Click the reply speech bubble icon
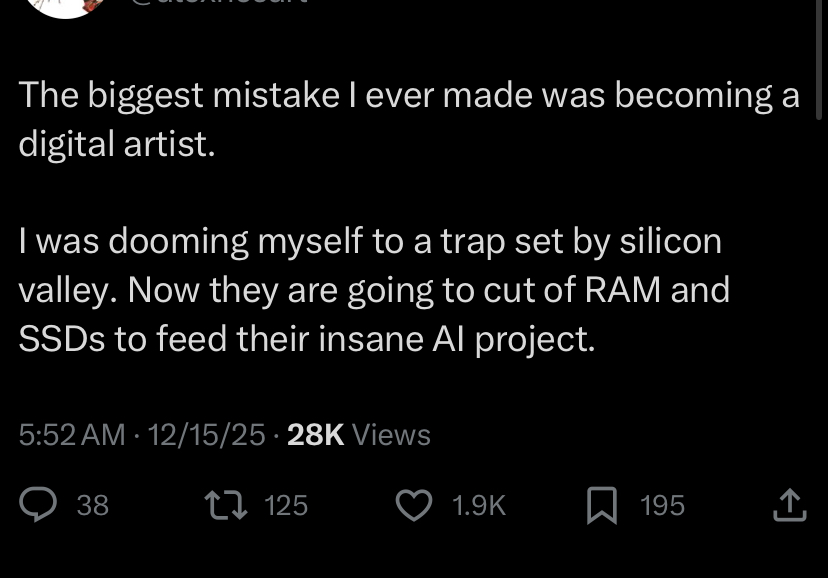The image size is (828, 578). pos(38,505)
